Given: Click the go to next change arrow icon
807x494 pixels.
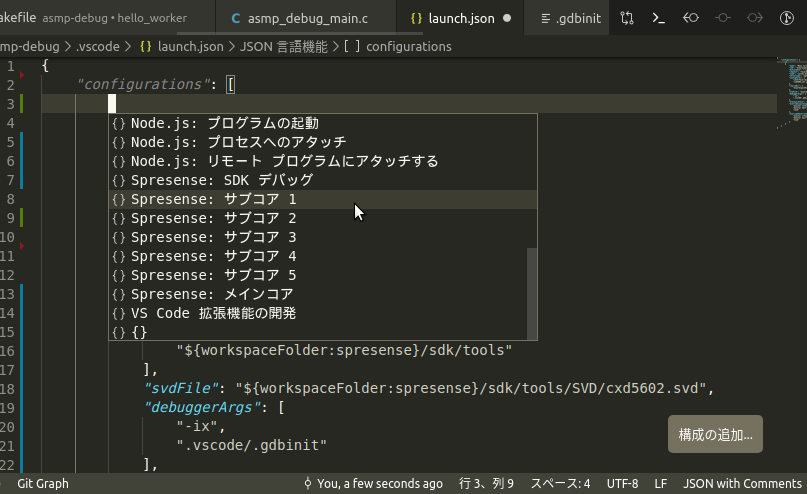Looking at the screenshot, I should tap(755, 18).
